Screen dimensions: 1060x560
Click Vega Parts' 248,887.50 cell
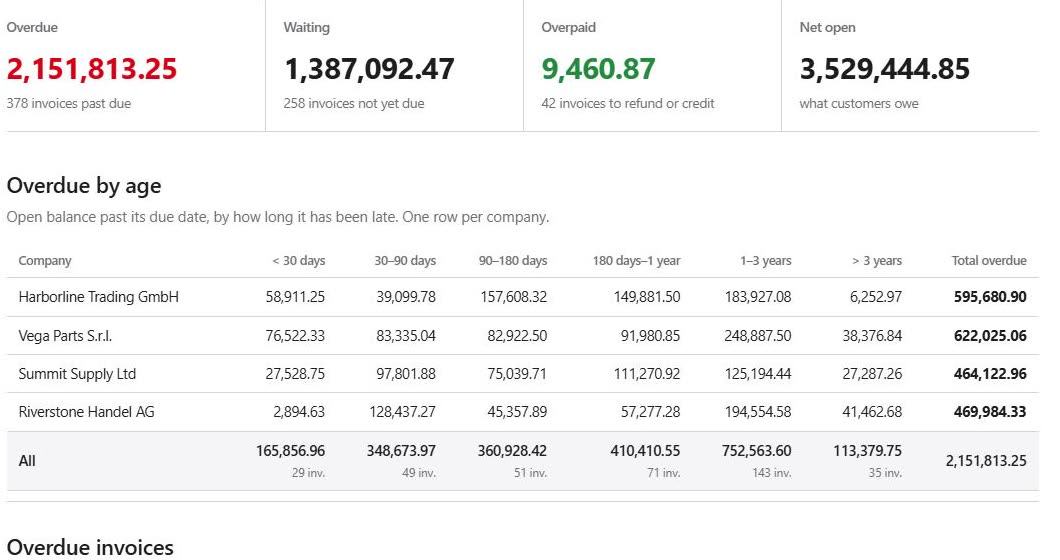pyautogui.click(x=758, y=336)
